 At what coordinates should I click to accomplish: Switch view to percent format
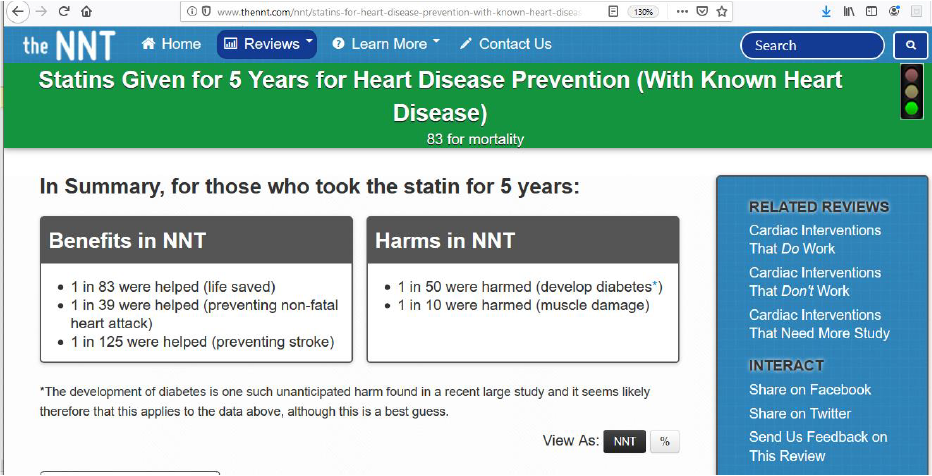(664, 441)
